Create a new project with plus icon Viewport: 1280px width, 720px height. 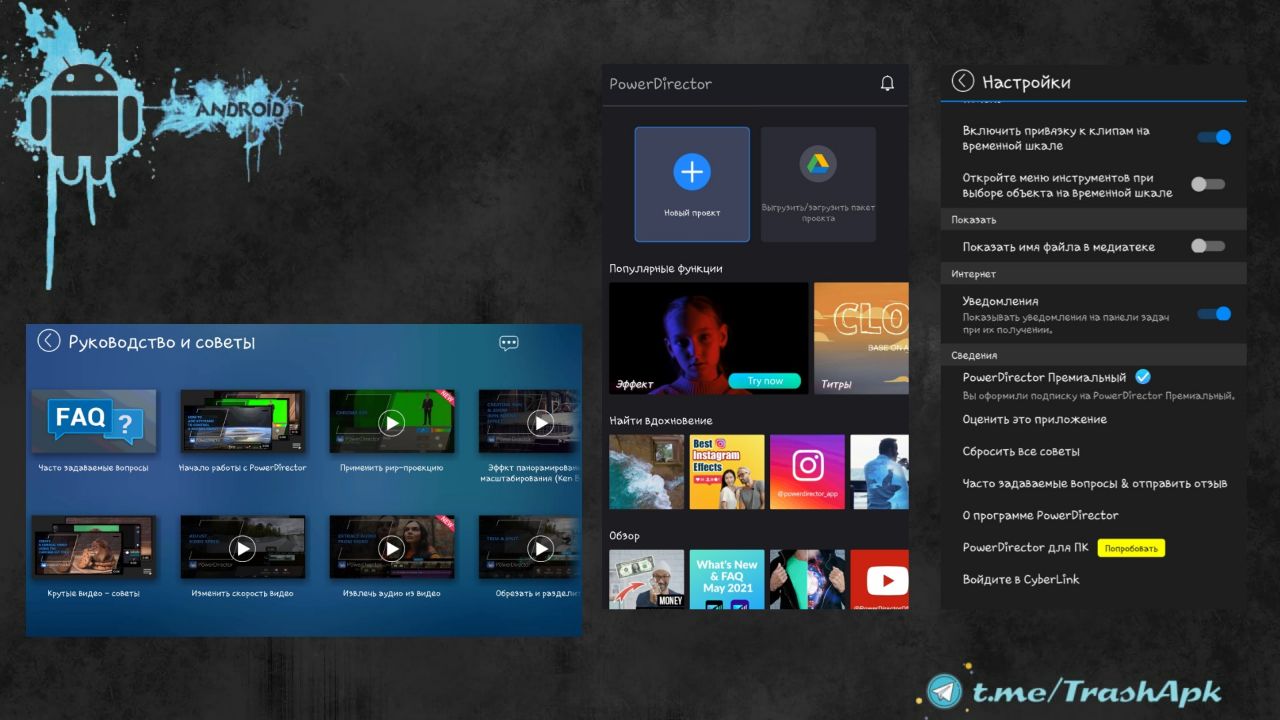691,172
